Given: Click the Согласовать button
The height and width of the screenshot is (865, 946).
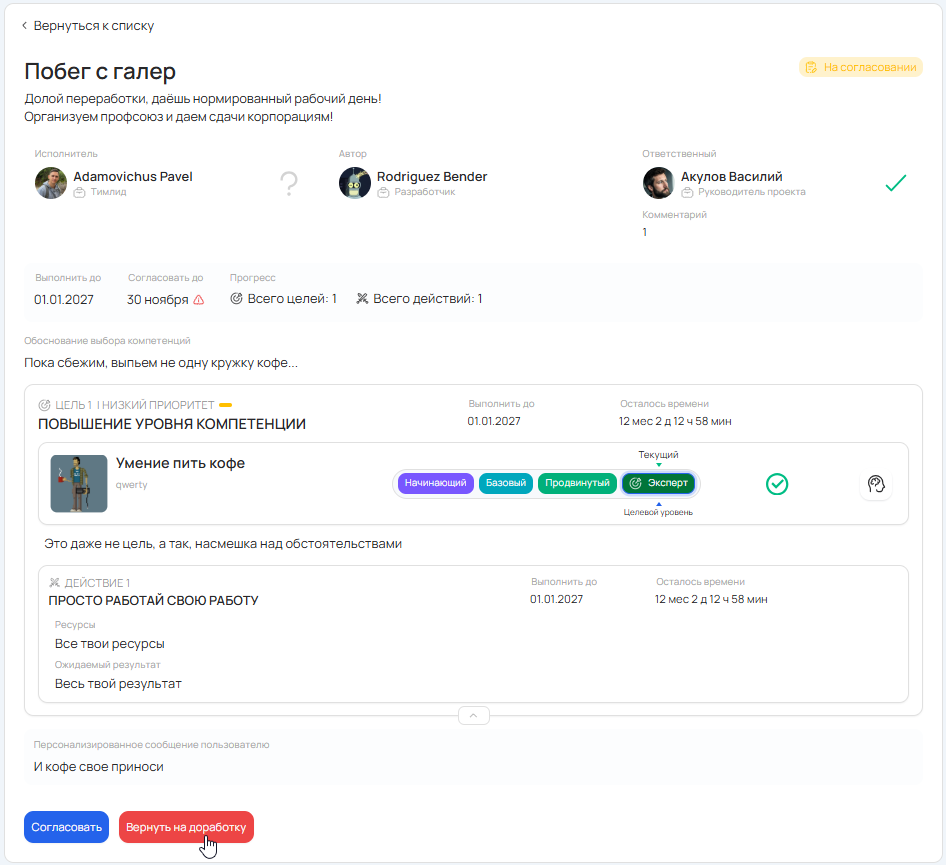Looking at the screenshot, I should tap(66, 827).
